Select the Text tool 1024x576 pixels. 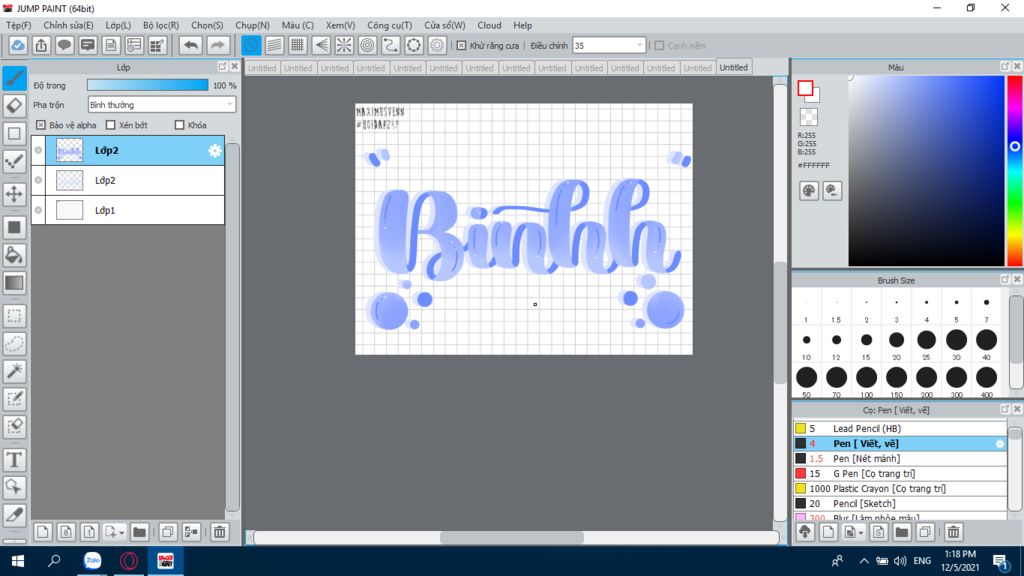pyautogui.click(x=14, y=460)
